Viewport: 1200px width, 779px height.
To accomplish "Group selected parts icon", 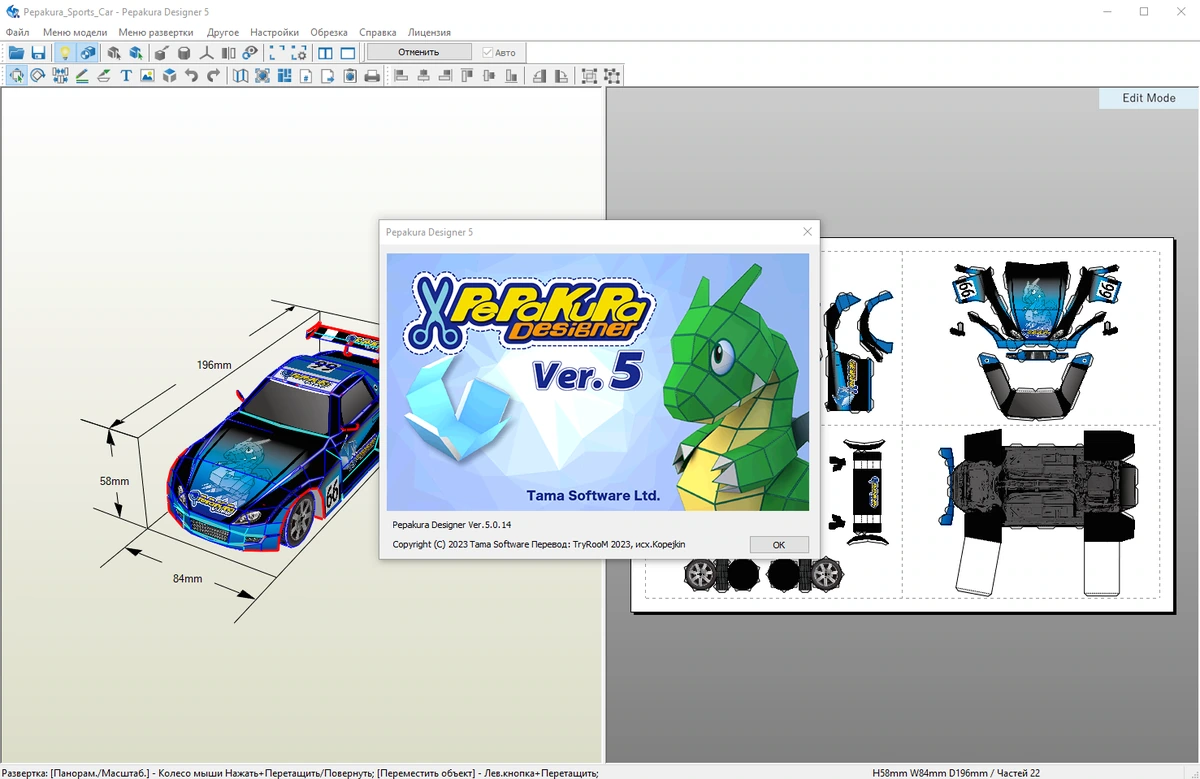I will click(589, 75).
